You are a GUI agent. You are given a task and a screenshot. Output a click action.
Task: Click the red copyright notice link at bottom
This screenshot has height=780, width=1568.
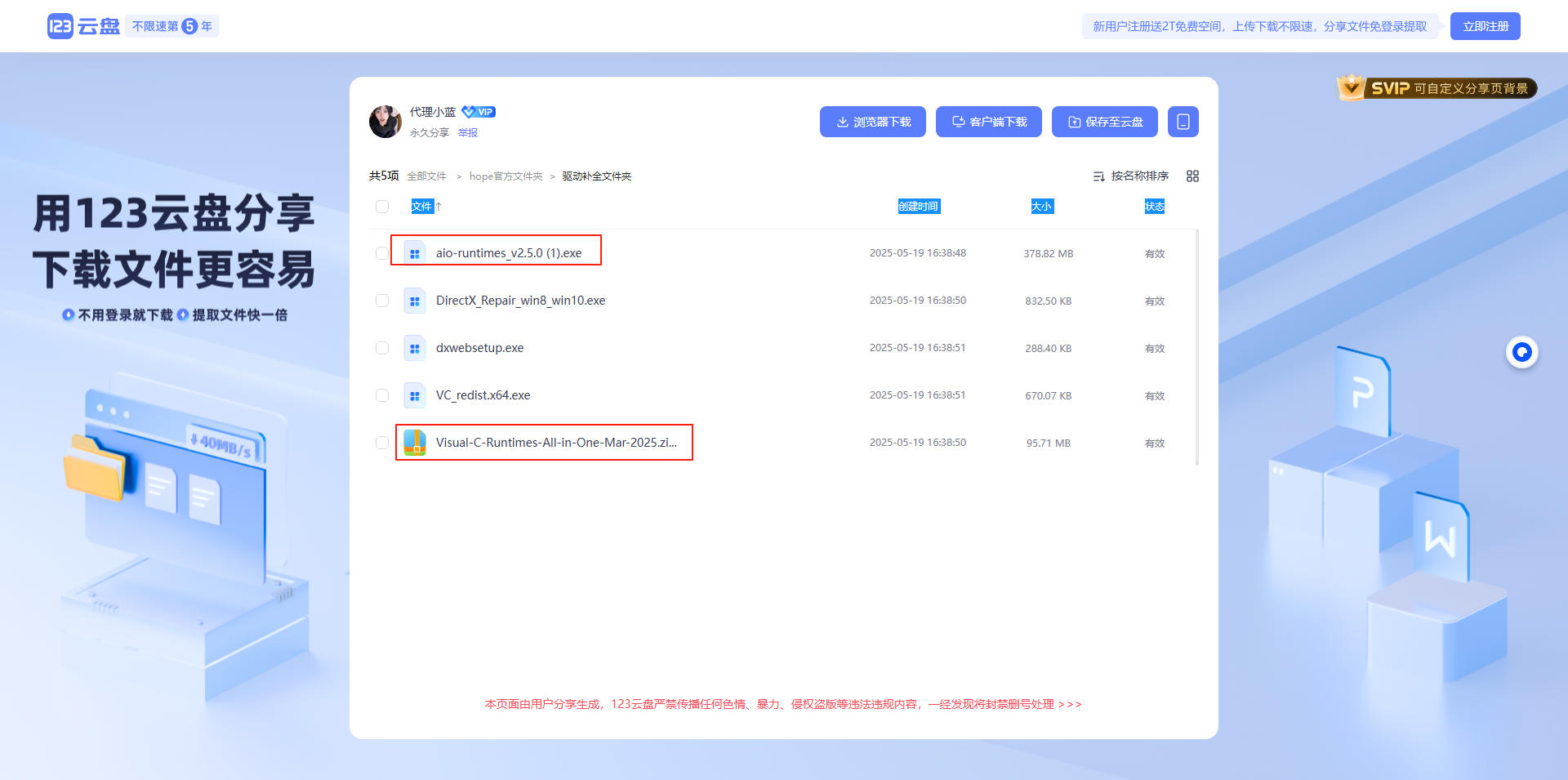click(783, 704)
